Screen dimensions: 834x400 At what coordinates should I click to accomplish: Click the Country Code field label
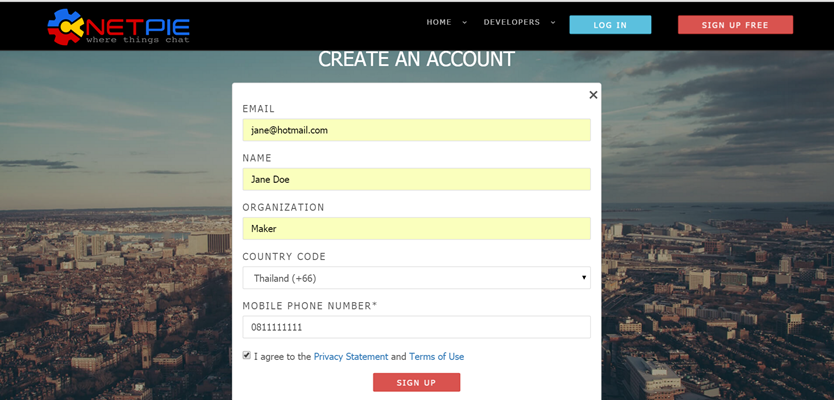coord(284,257)
